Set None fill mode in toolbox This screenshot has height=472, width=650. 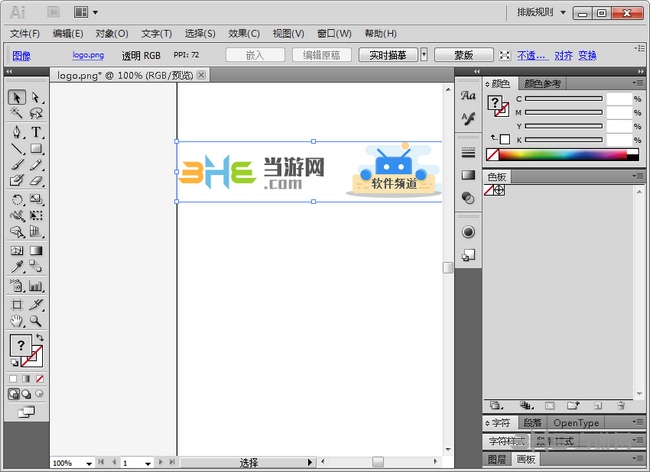tap(40, 379)
